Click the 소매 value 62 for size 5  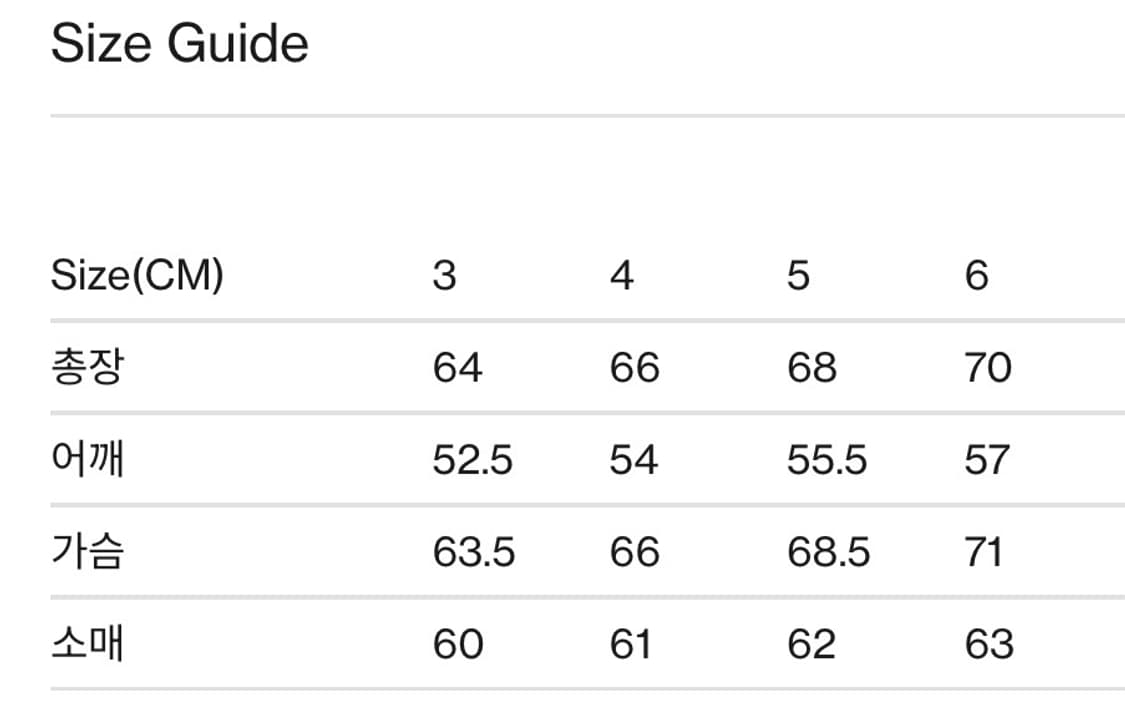tap(811, 644)
